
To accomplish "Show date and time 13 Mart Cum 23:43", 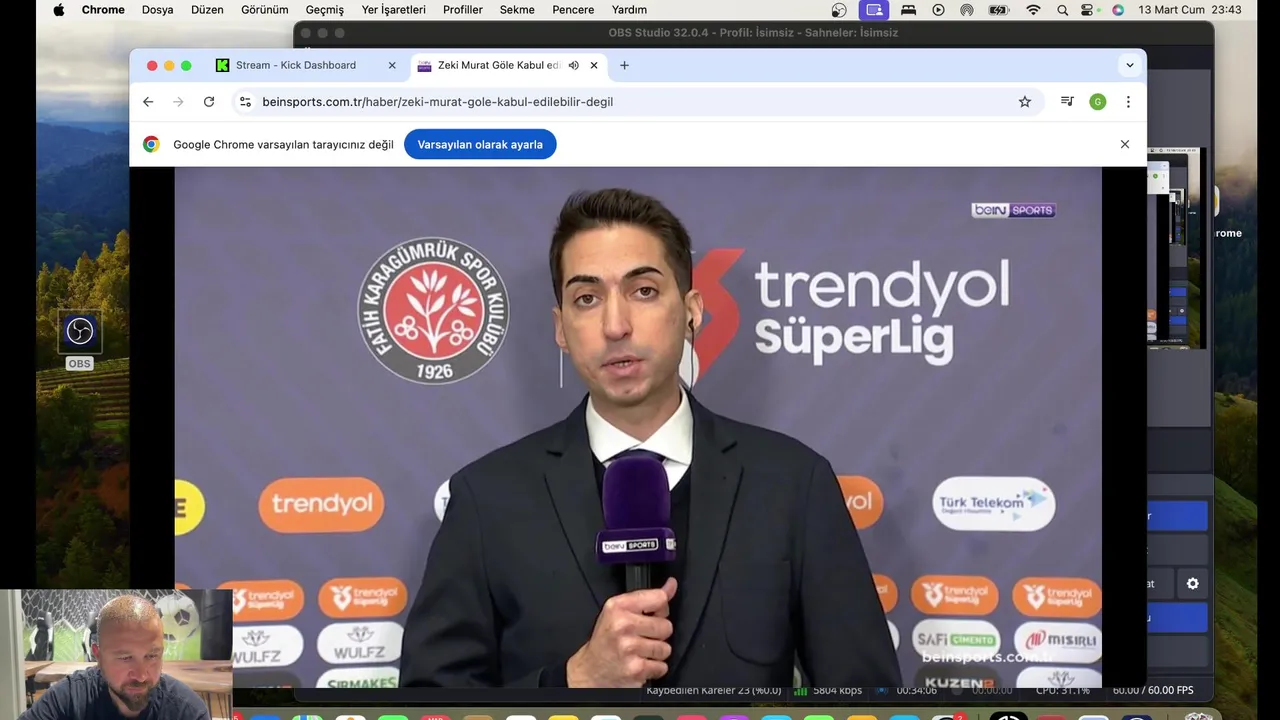I will click(1189, 10).
